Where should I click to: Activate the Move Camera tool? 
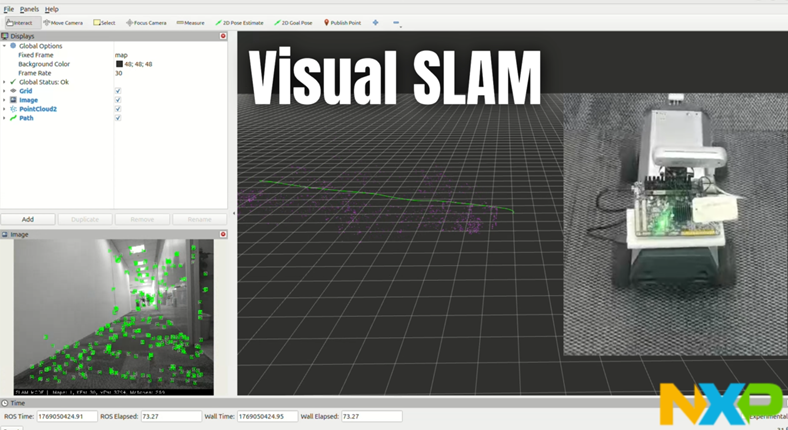click(63, 22)
